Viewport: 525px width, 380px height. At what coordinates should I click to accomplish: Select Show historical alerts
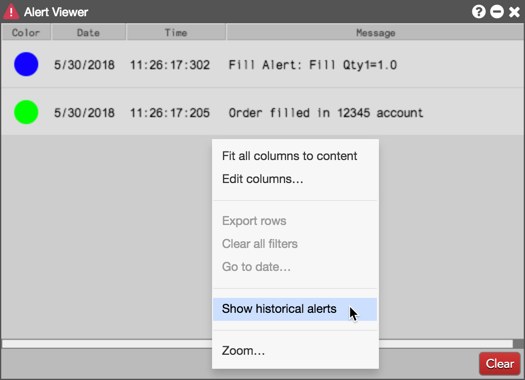pyautogui.click(x=295, y=309)
